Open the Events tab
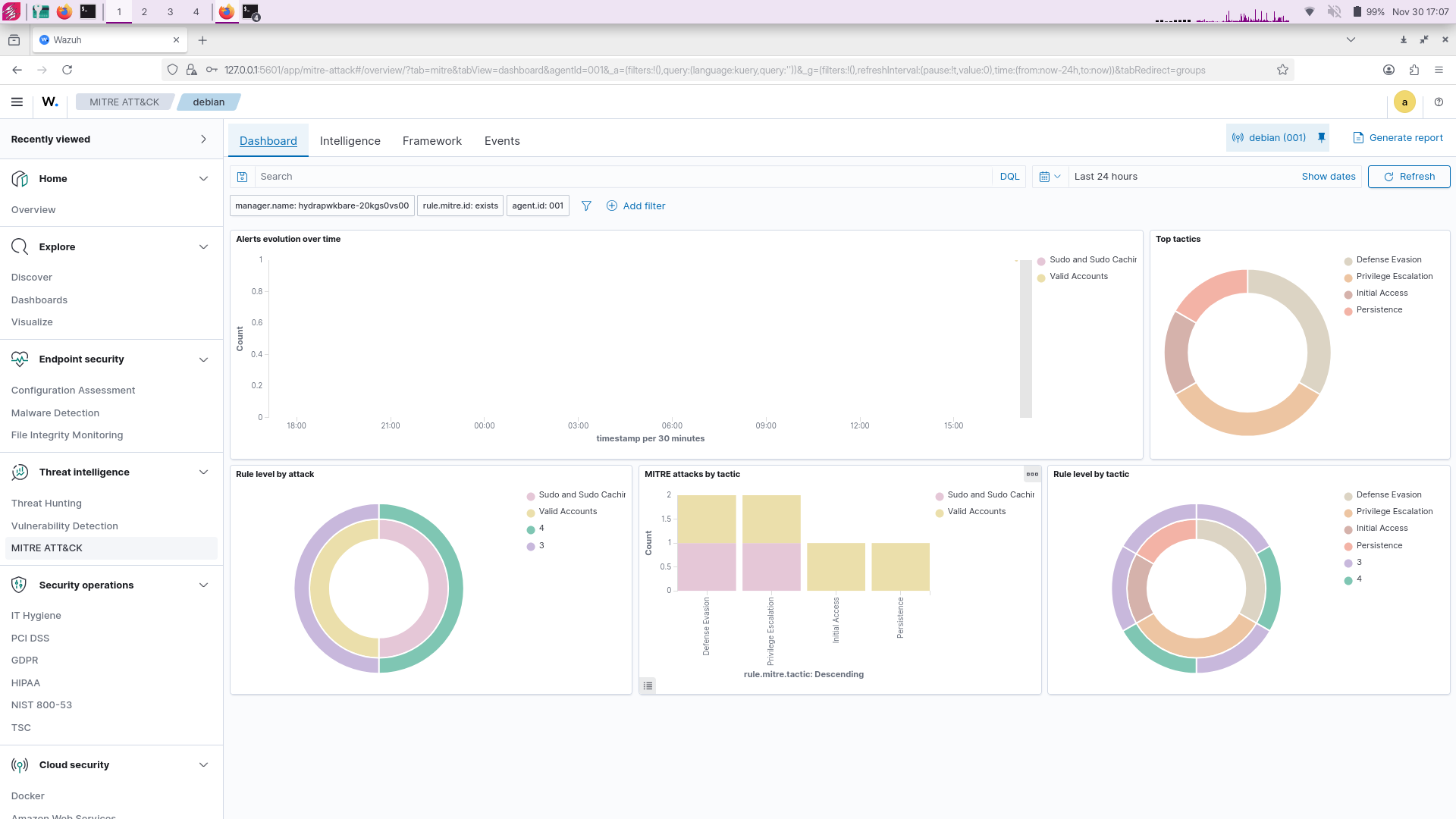The image size is (1456, 819). point(502,141)
